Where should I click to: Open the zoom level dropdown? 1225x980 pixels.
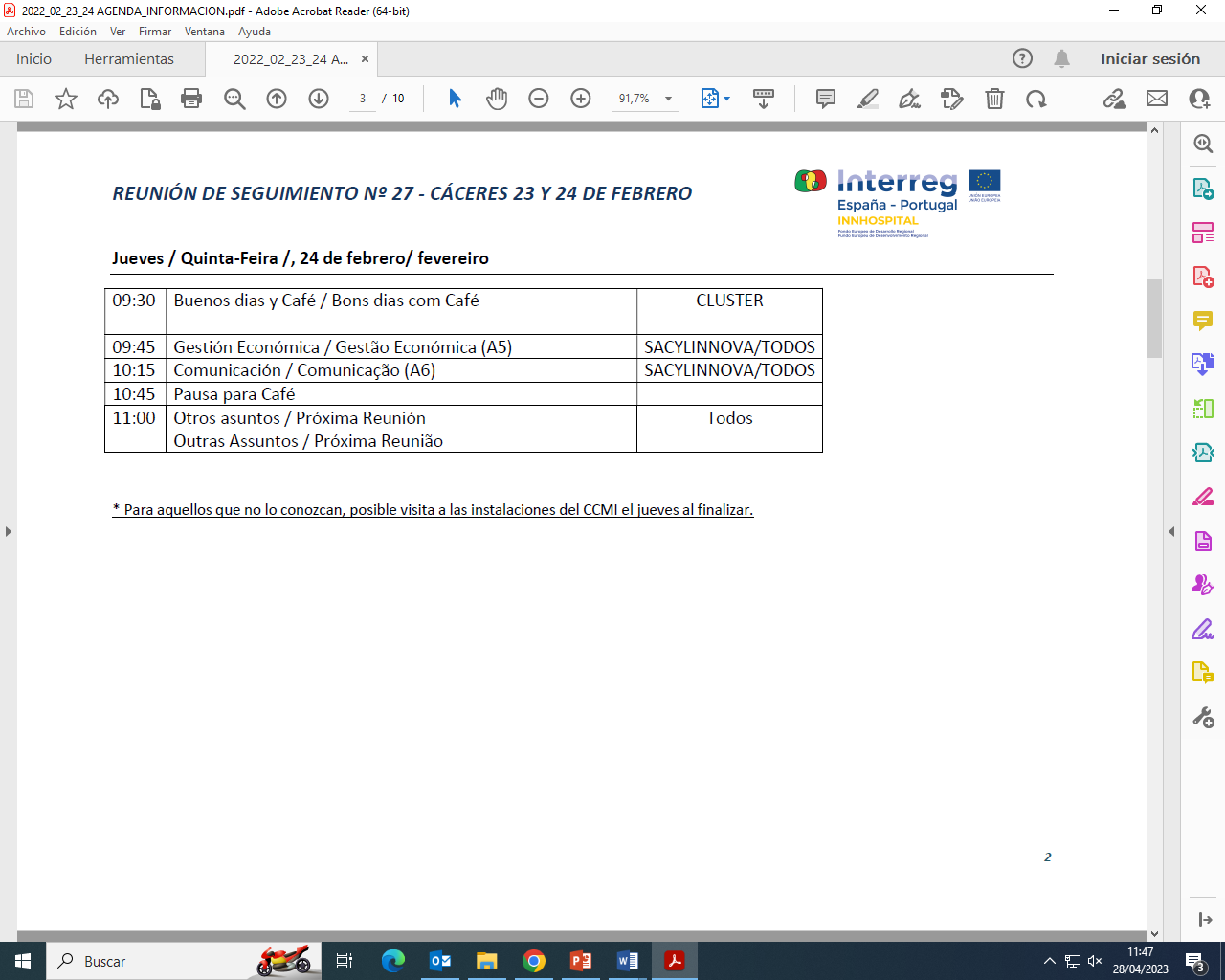[668, 99]
